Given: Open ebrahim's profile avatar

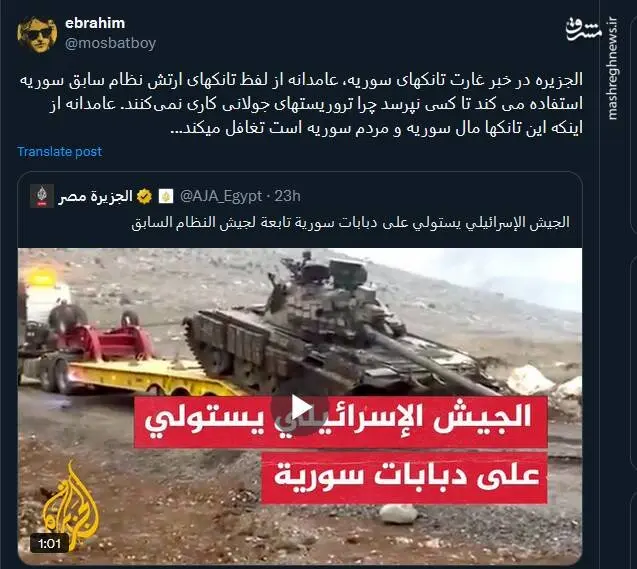Looking at the screenshot, I should coord(37,34).
